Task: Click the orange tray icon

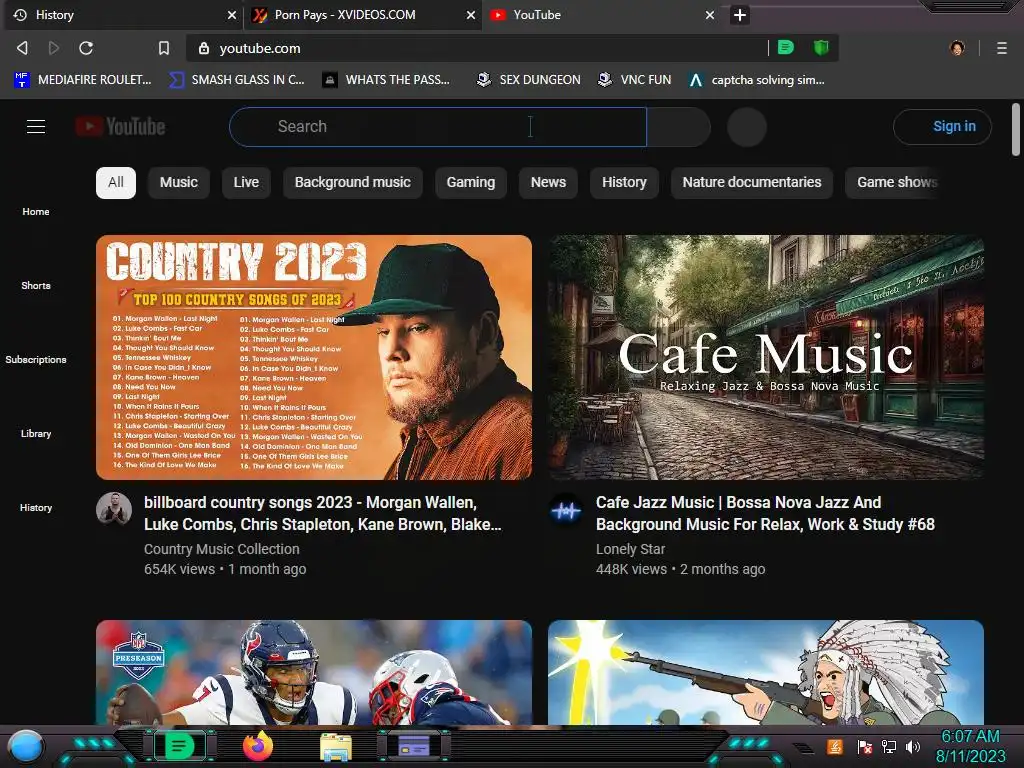Action: [x=835, y=746]
